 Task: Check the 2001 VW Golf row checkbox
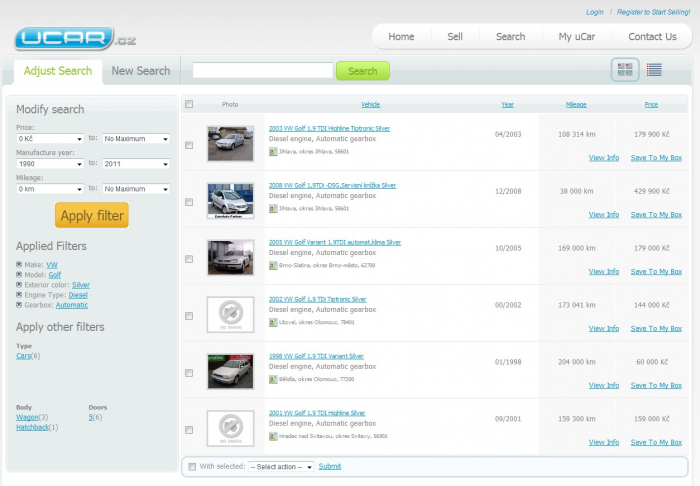pyautogui.click(x=189, y=430)
